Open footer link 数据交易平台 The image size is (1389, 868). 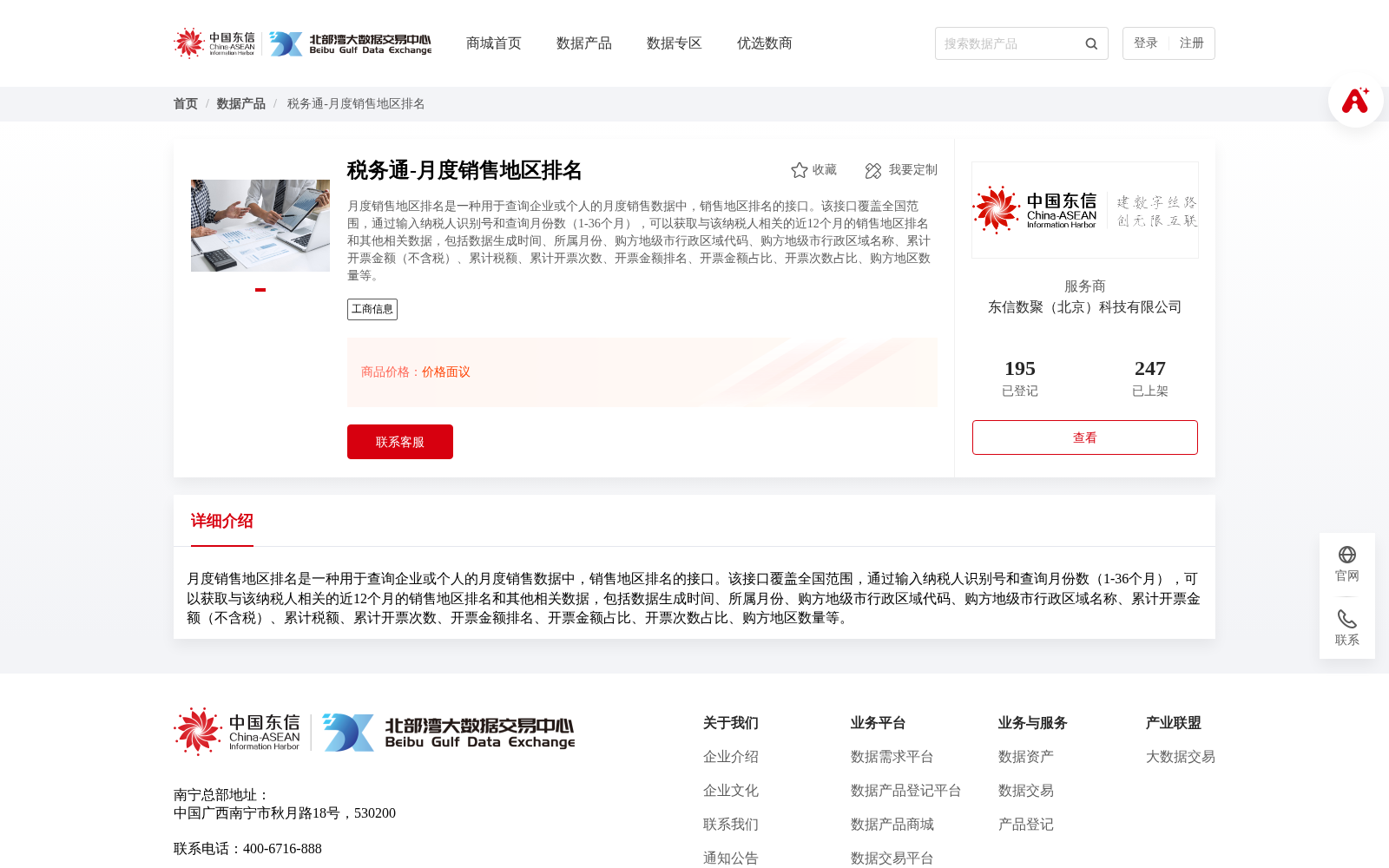coord(892,858)
